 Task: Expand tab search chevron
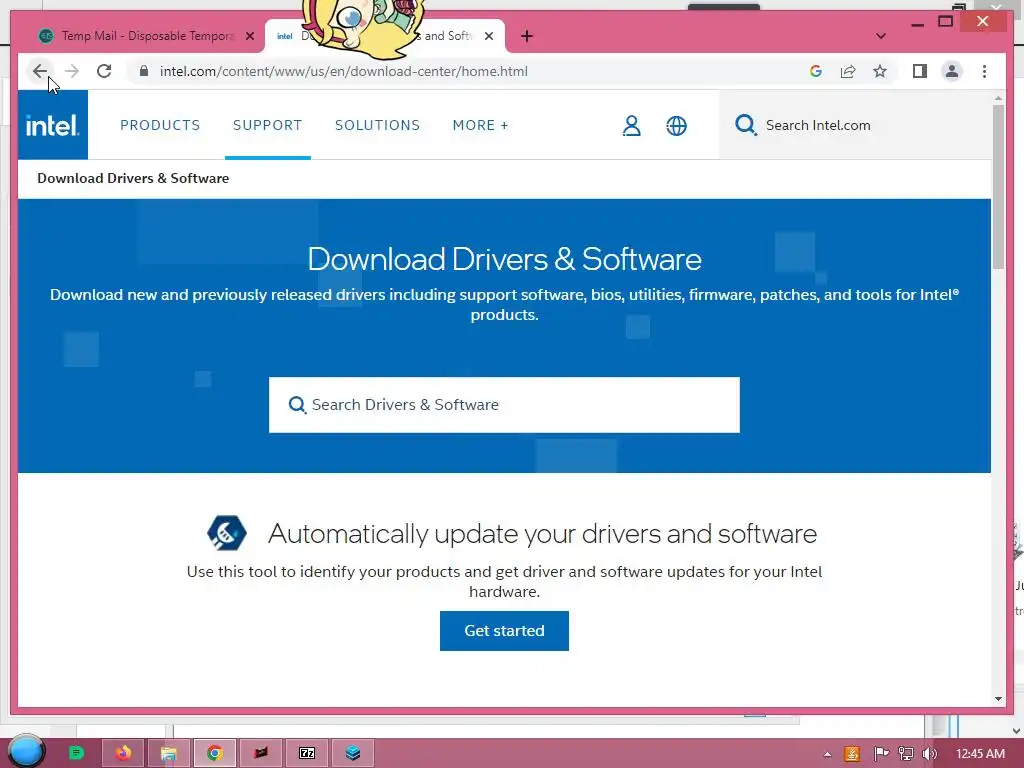[880, 36]
